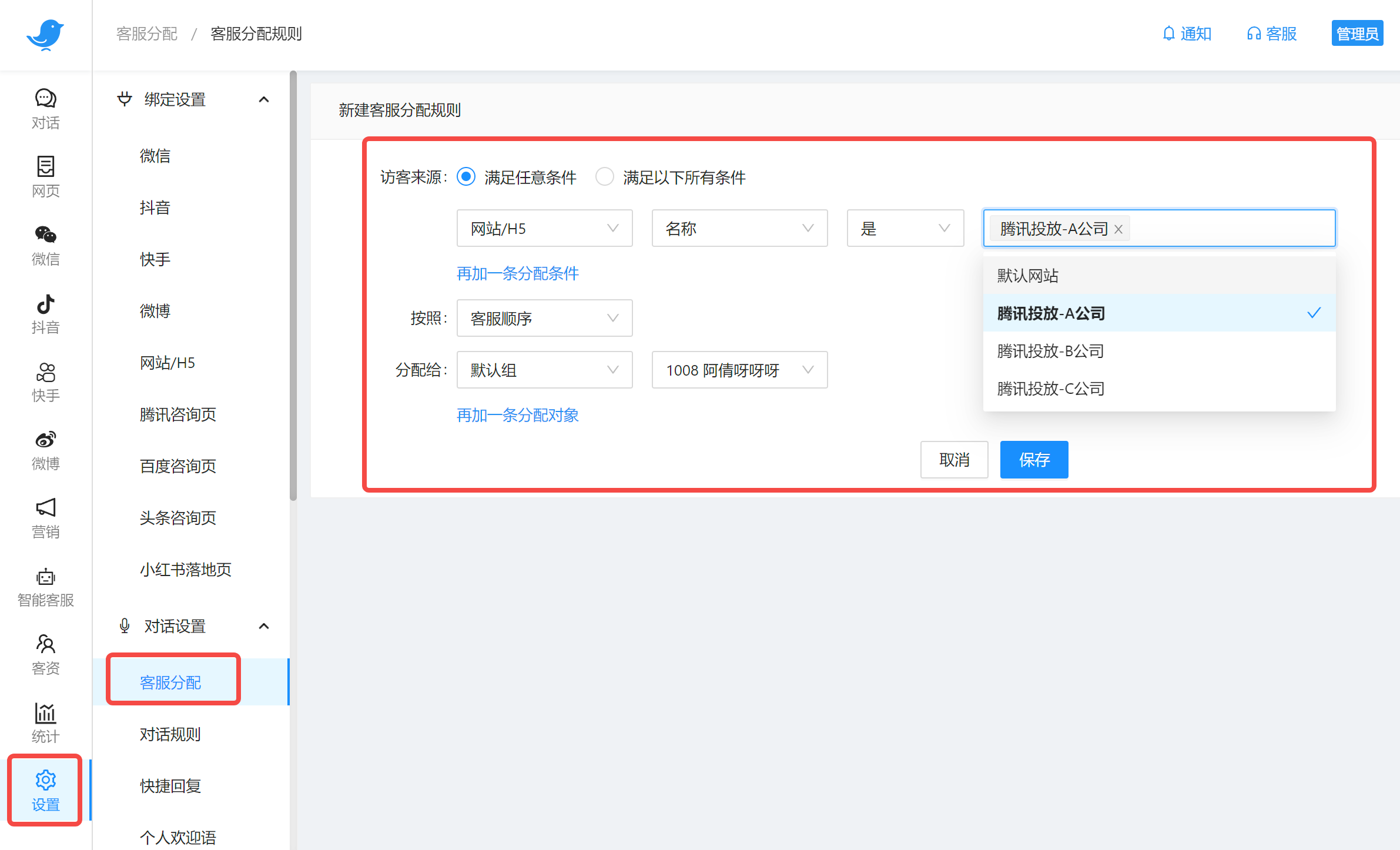The width and height of the screenshot is (1400, 850).
Task: Go to 对话规则 menu item
Action: click(170, 734)
